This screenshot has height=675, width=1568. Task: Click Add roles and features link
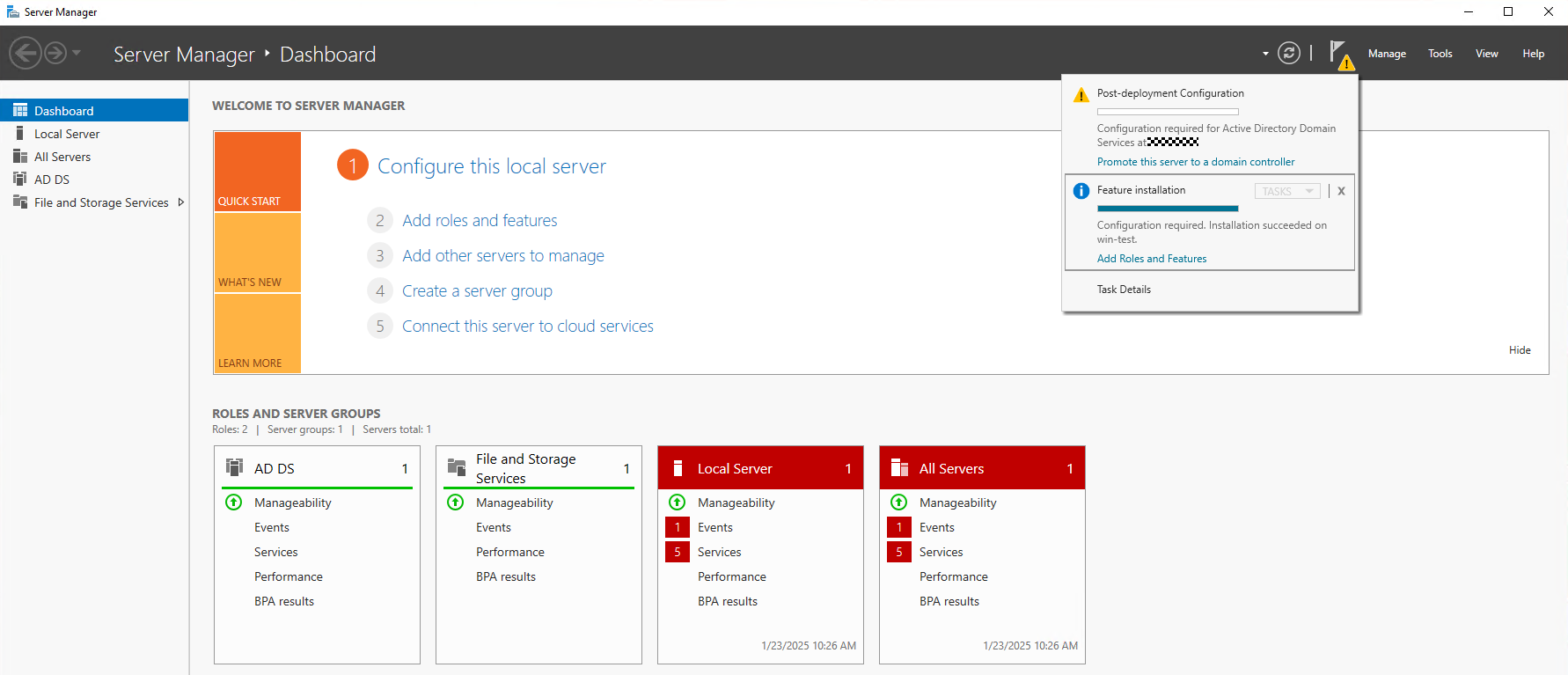(x=480, y=221)
